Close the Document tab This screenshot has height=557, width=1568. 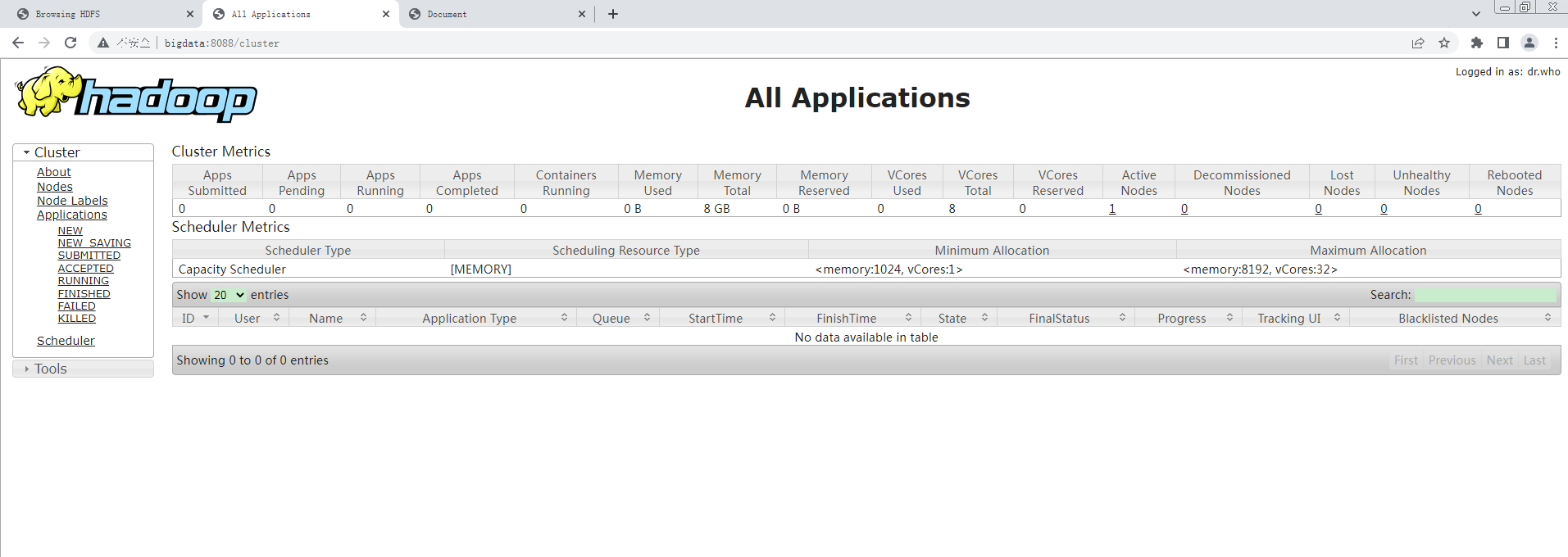pyautogui.click(x=582, y=14)
